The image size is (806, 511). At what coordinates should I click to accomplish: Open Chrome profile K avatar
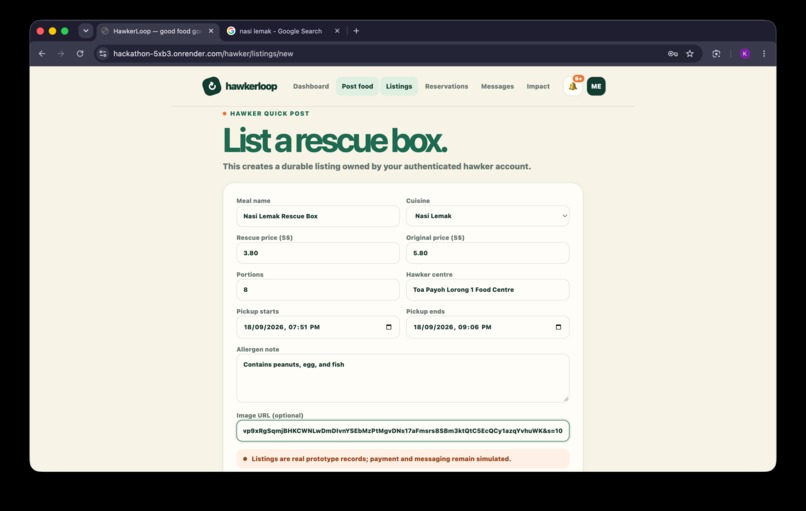point(744,53)
